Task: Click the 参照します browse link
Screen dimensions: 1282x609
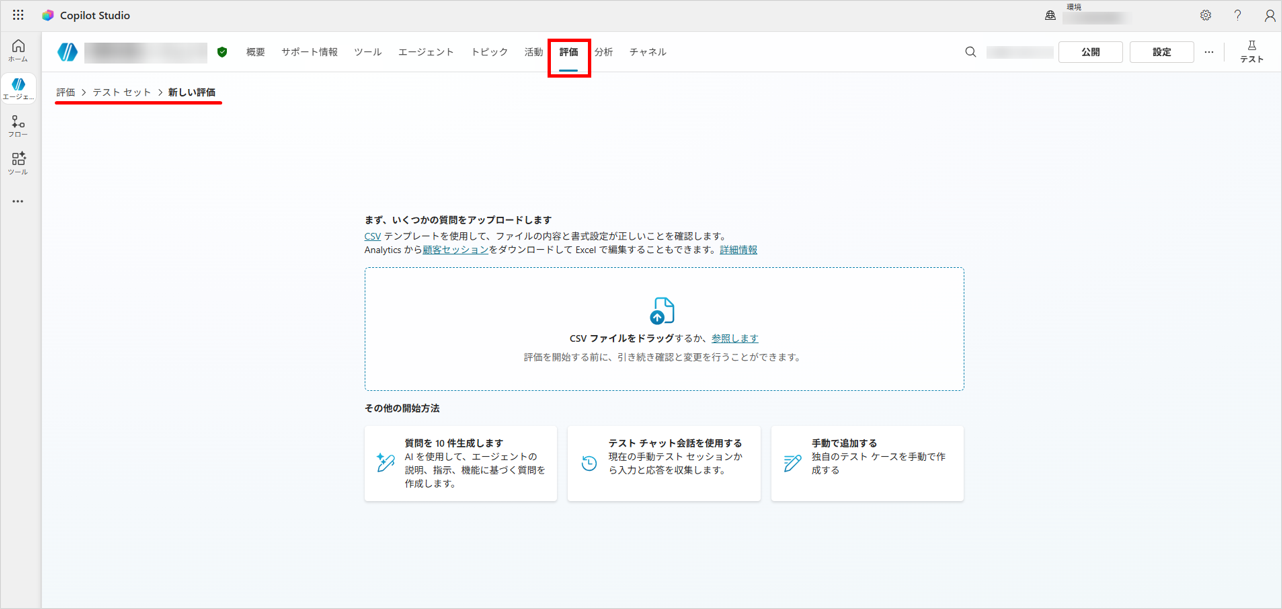Action: (734, 338)
